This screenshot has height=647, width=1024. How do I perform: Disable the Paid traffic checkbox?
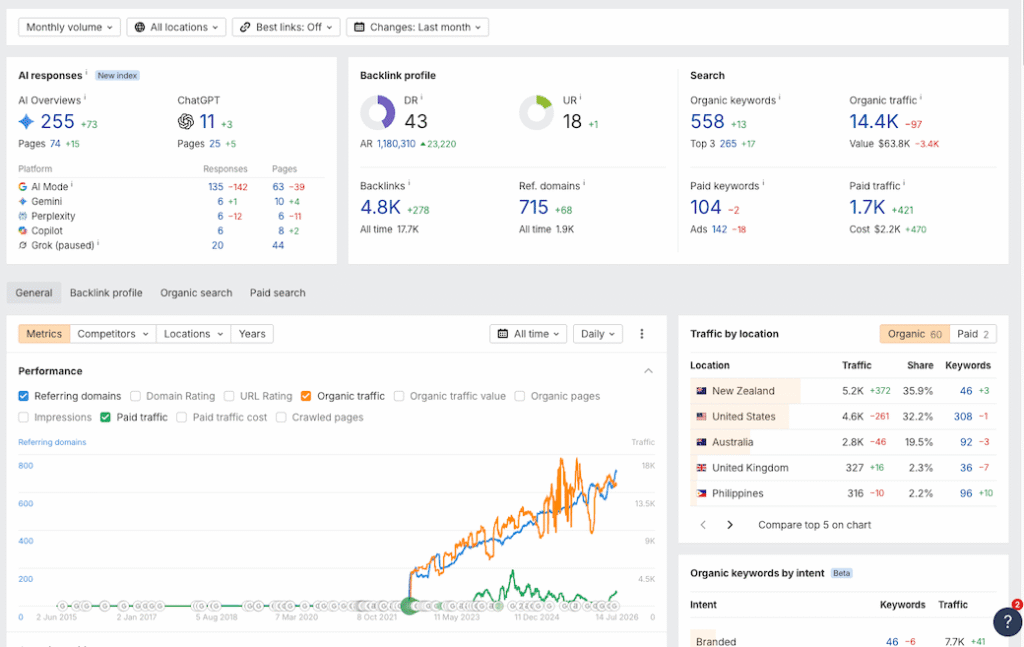click(105, 417)
